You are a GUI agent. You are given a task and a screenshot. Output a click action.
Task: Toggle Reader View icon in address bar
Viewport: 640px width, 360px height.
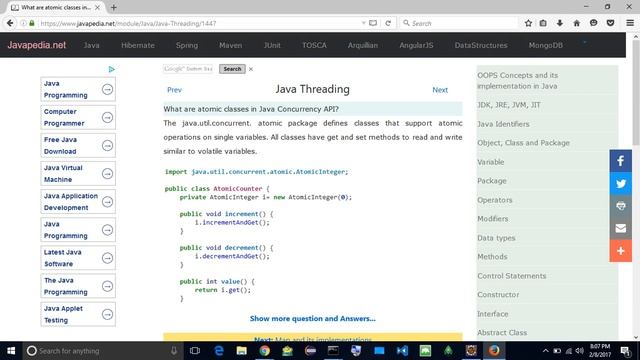pos(373,23)
